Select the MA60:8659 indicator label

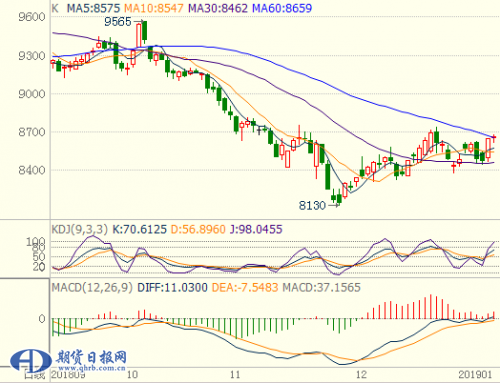(282, 8)
